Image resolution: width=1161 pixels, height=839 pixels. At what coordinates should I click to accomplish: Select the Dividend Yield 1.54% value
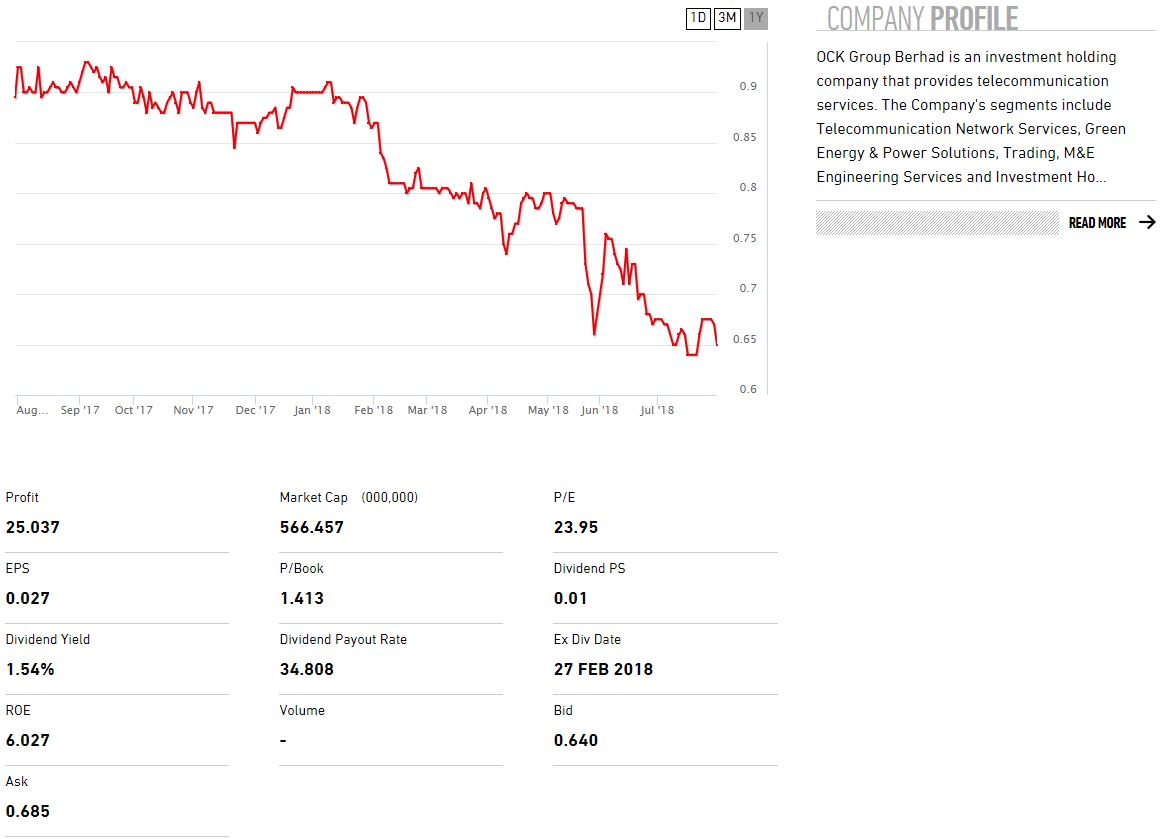click(x=30, y=669)
